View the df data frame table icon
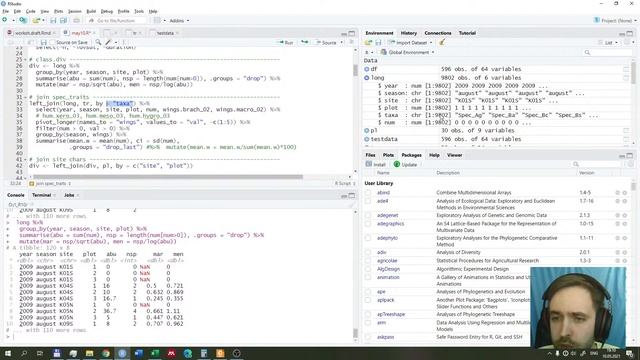Image resolution: width=640 pixels, height=360 pixels. point(626,69)
